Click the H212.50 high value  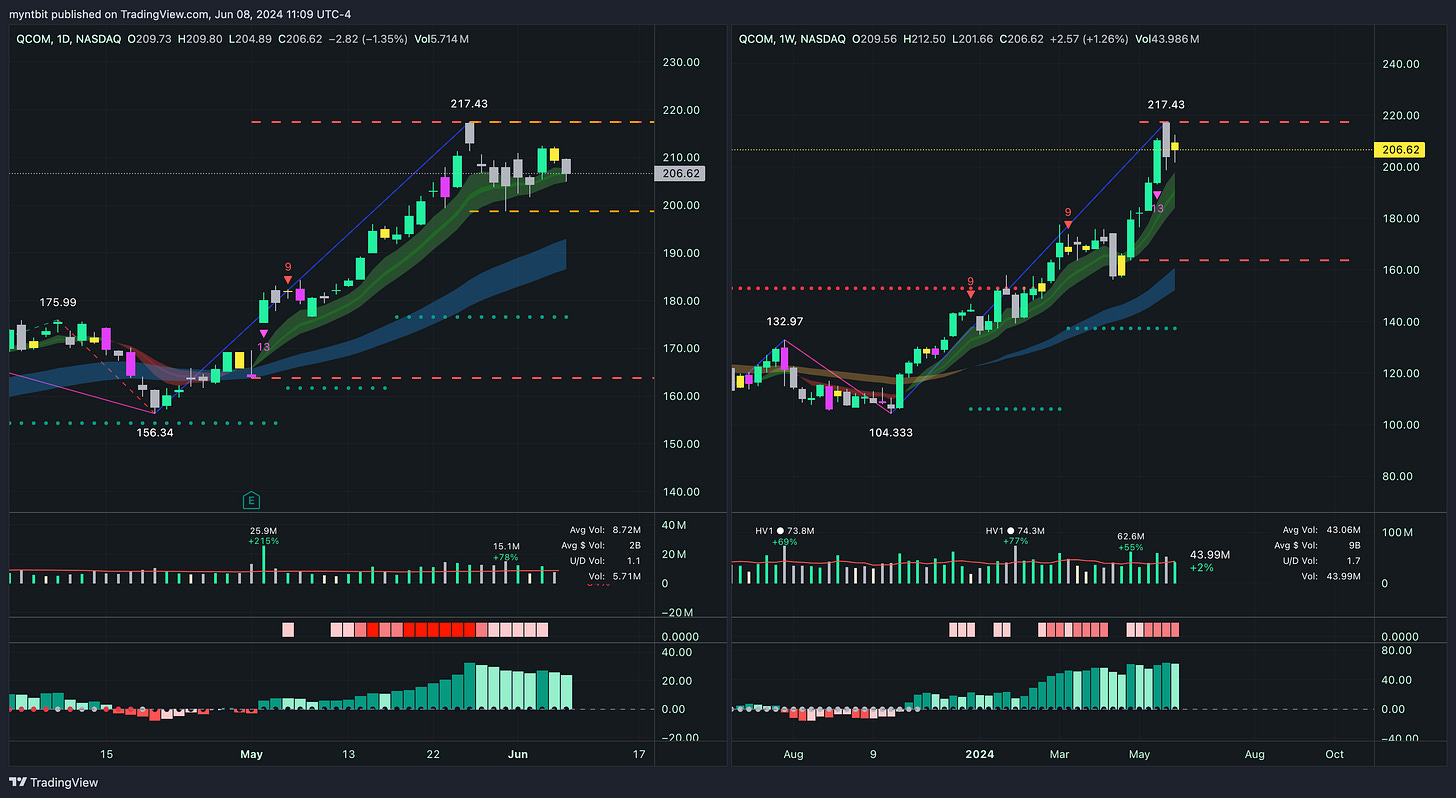click(x=923, y=39)
